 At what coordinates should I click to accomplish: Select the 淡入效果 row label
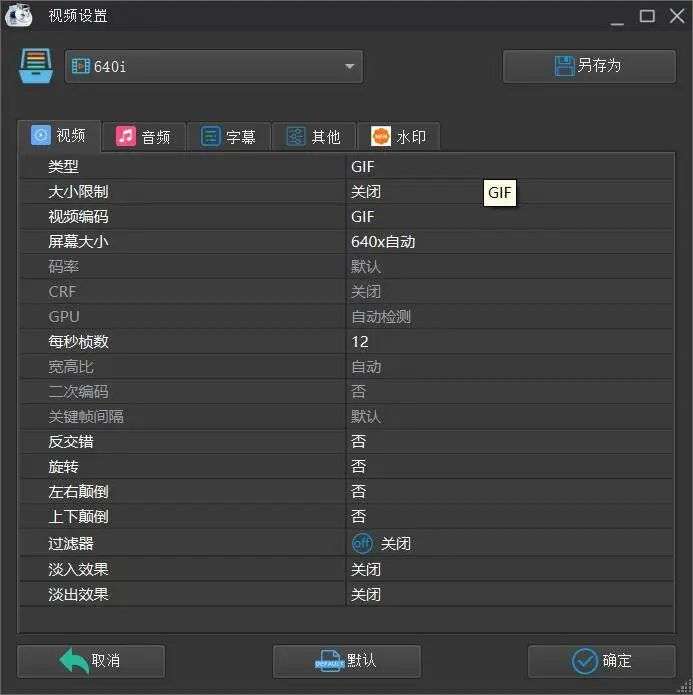(x=78, y=569)
